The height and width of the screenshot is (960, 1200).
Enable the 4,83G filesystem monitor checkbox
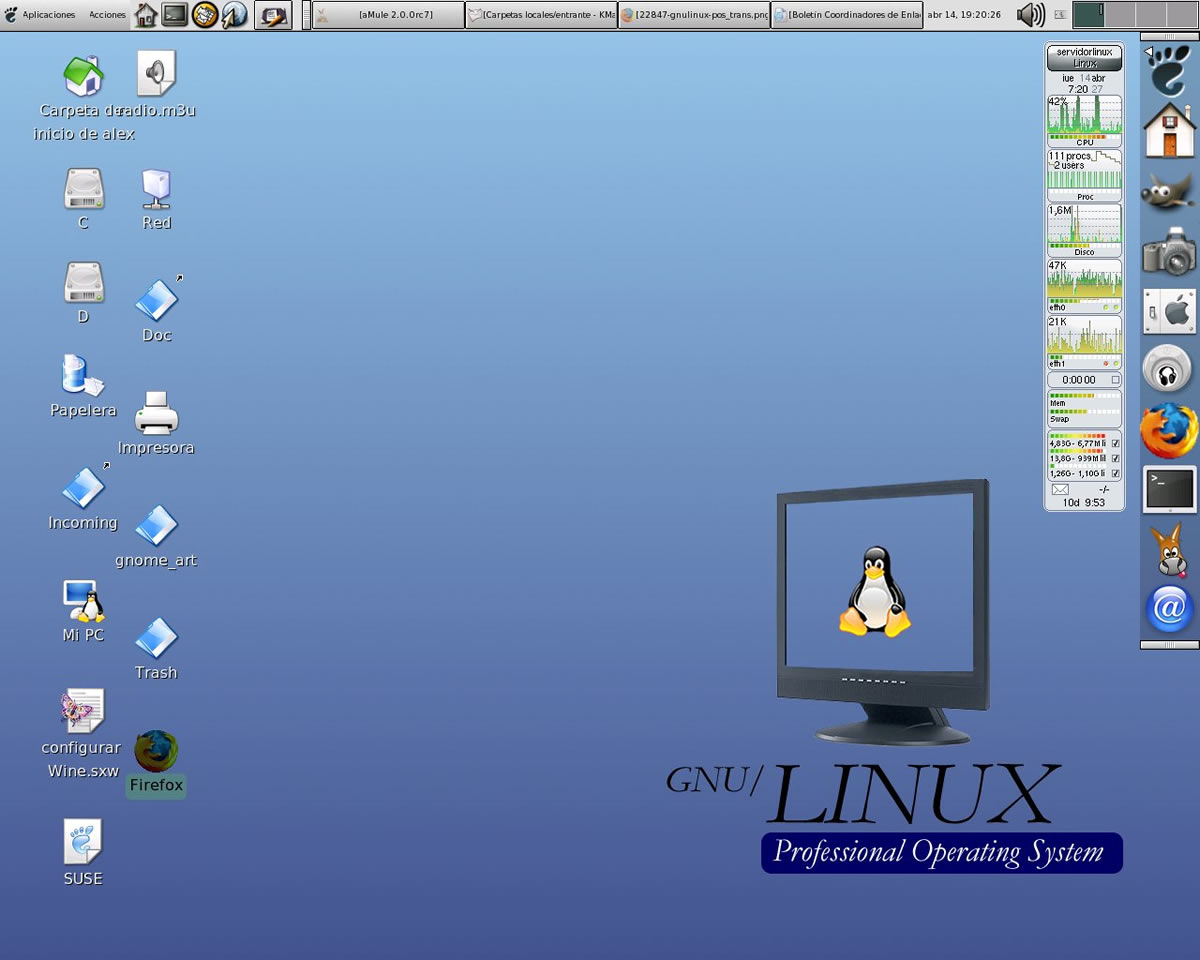1115,443
